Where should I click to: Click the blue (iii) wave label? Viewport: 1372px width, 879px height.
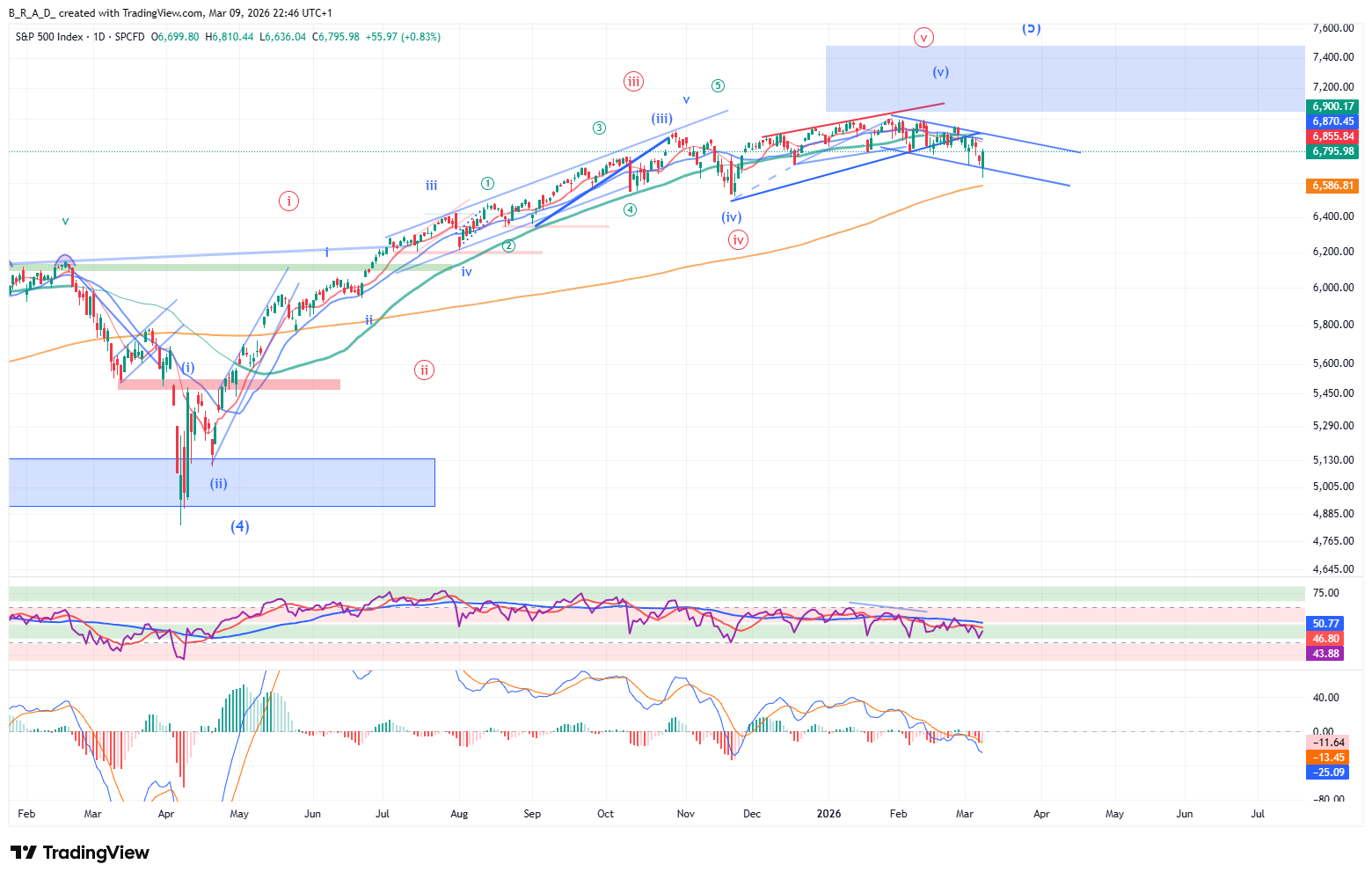[662, 119]
